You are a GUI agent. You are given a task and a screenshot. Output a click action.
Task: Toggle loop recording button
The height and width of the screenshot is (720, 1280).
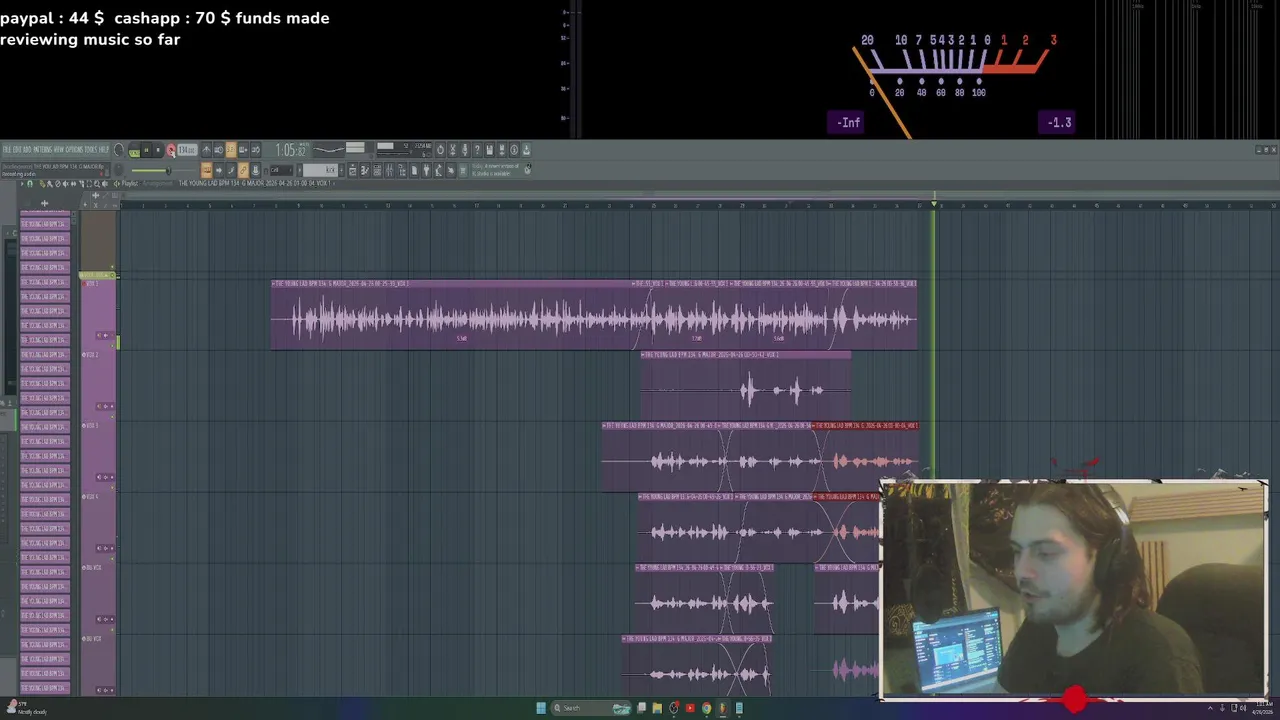[255, 150]
